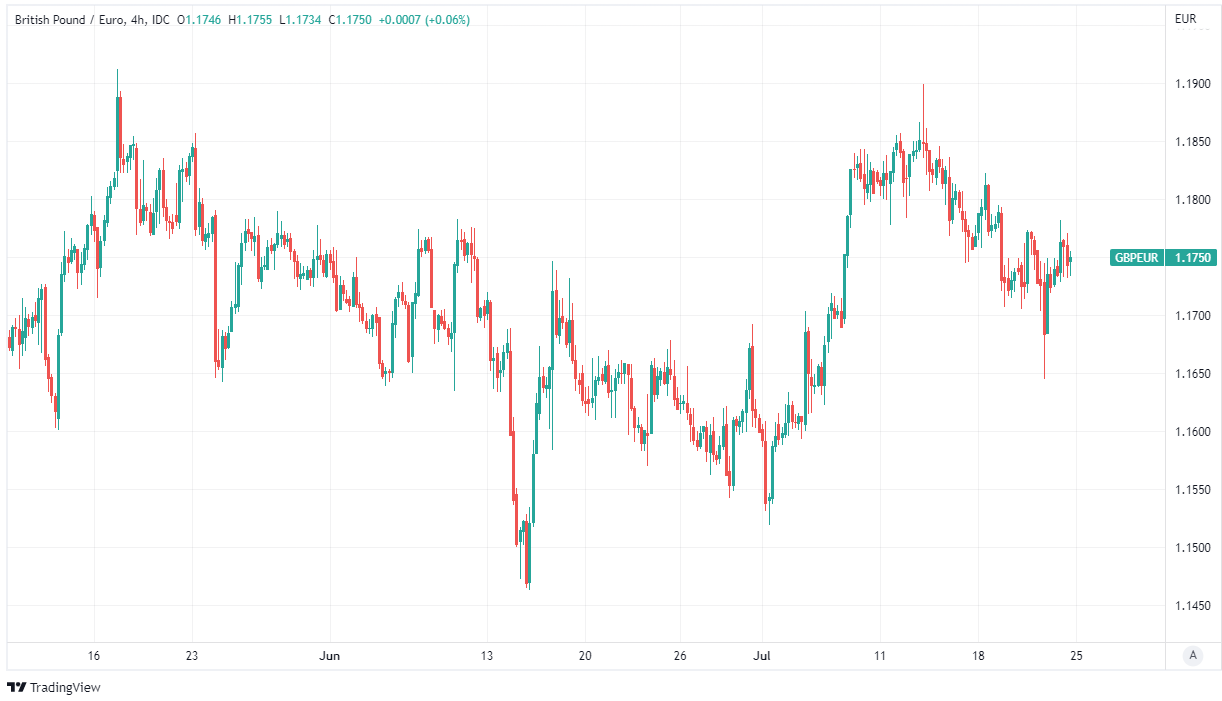Screen dimensions: 1222x701
Task: Click the TradingView logo
Action: [x=53, y=687]
